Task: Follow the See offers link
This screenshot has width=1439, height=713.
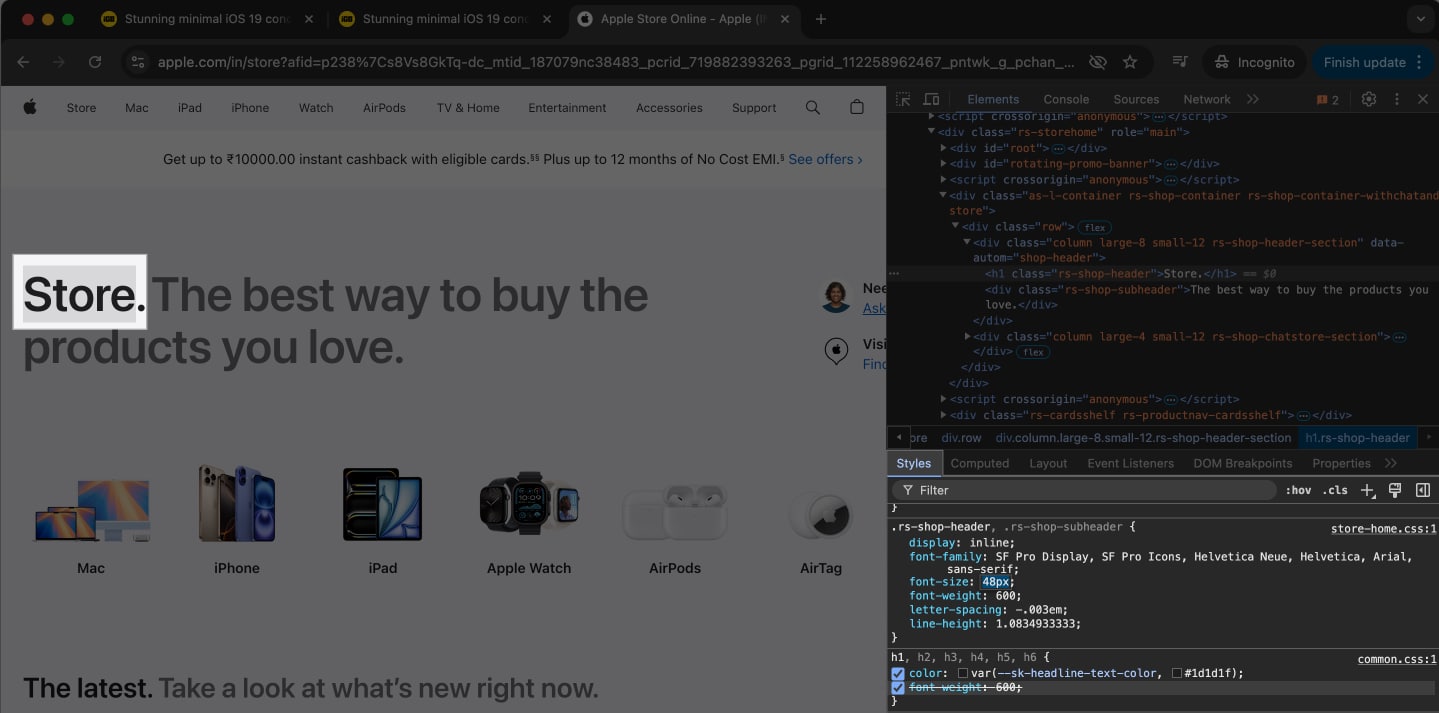Action: pos(825,159)
